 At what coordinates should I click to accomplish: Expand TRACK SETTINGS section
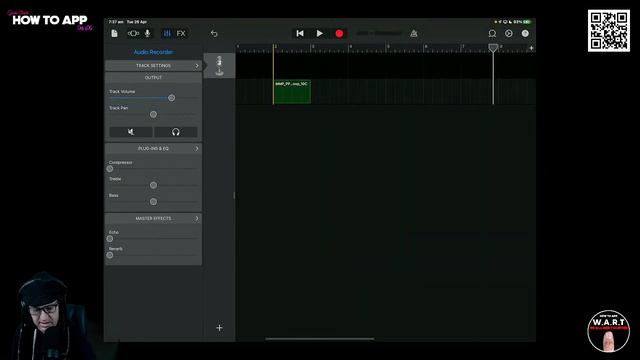pos(153,66)
